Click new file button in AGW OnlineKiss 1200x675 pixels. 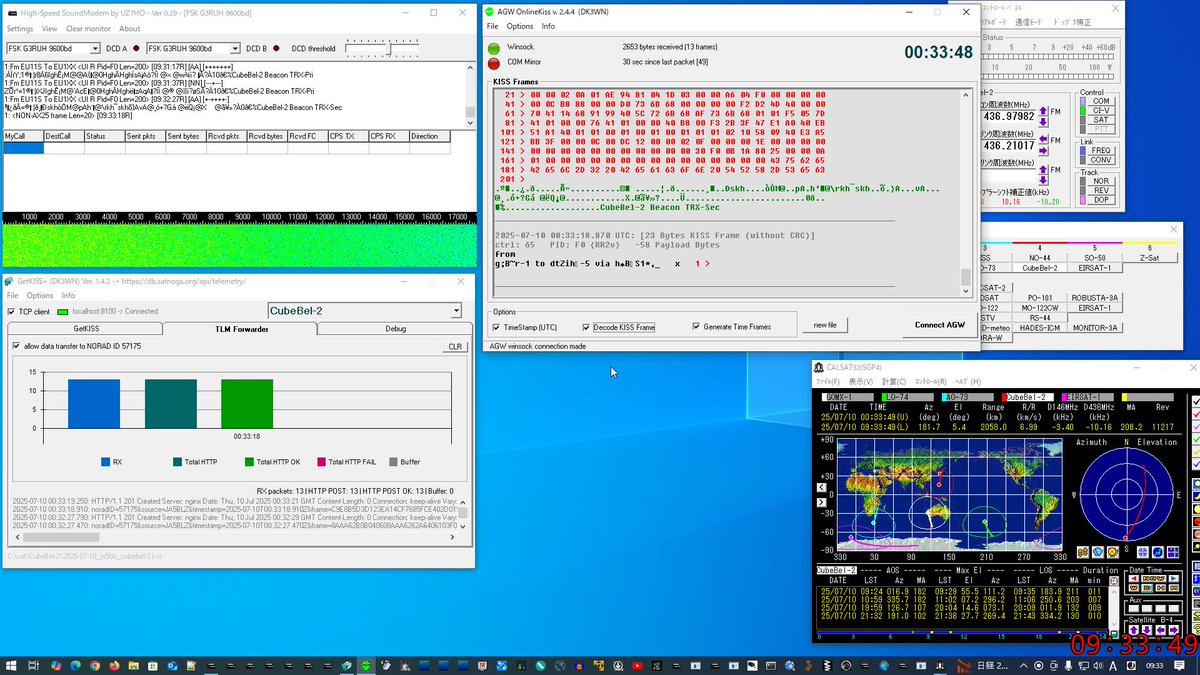(x=824, y=325)
